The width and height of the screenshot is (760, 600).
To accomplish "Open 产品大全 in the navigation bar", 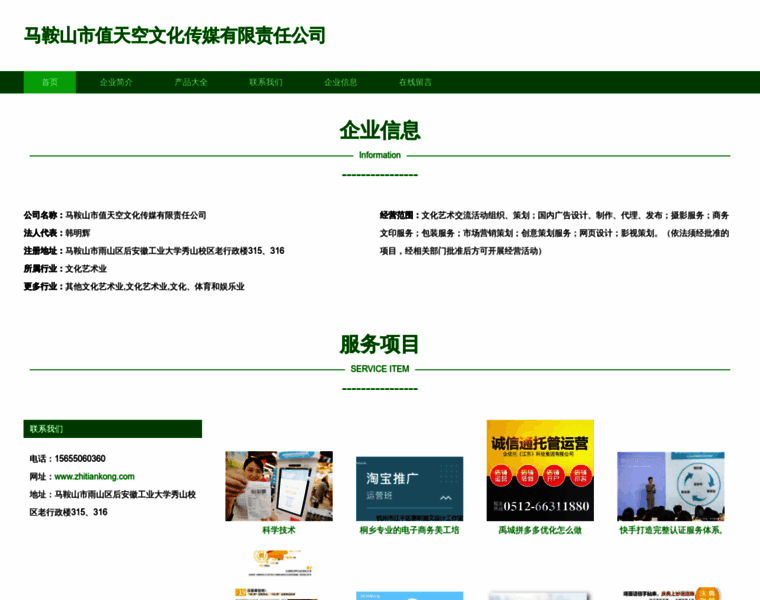I will 191,82.
